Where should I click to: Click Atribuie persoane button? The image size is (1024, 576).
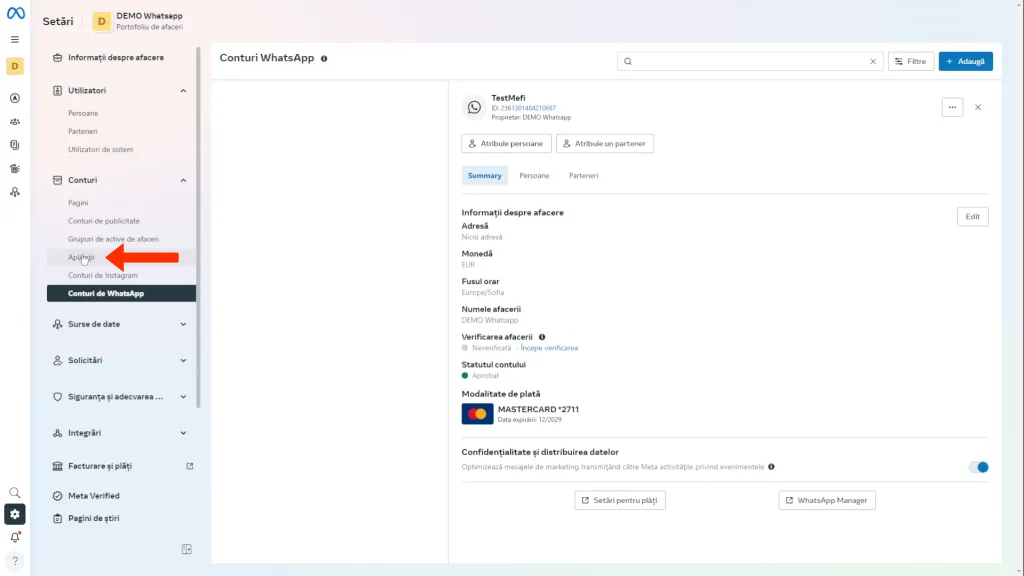[506, 144]
